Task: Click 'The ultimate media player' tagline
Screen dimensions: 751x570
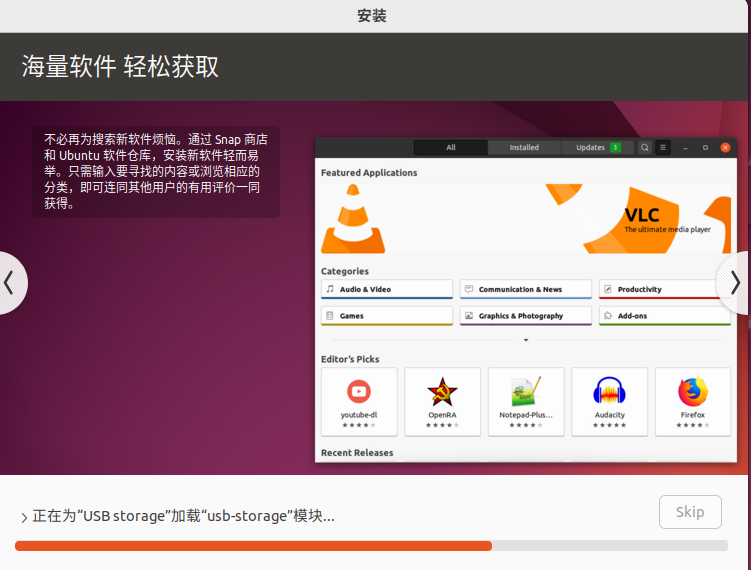Action: (667, 229)
